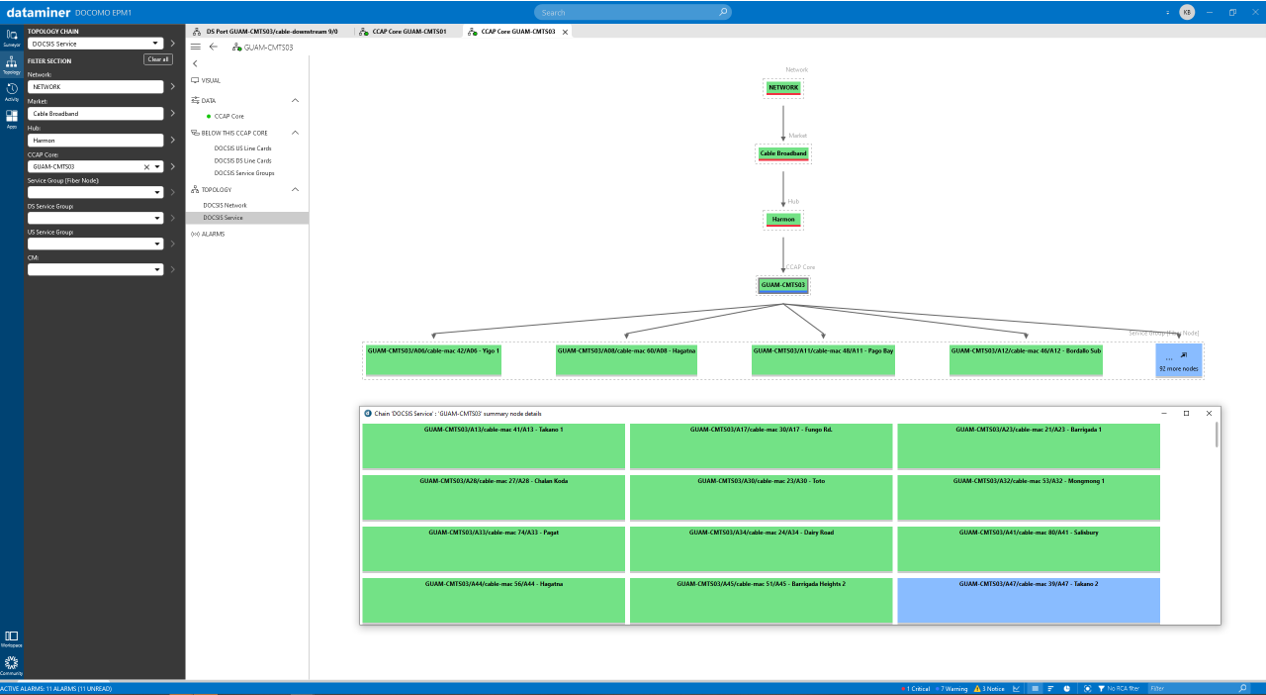Open the Topology Chain dropdown
The image size is (1266, 695).
click(156, 43)
